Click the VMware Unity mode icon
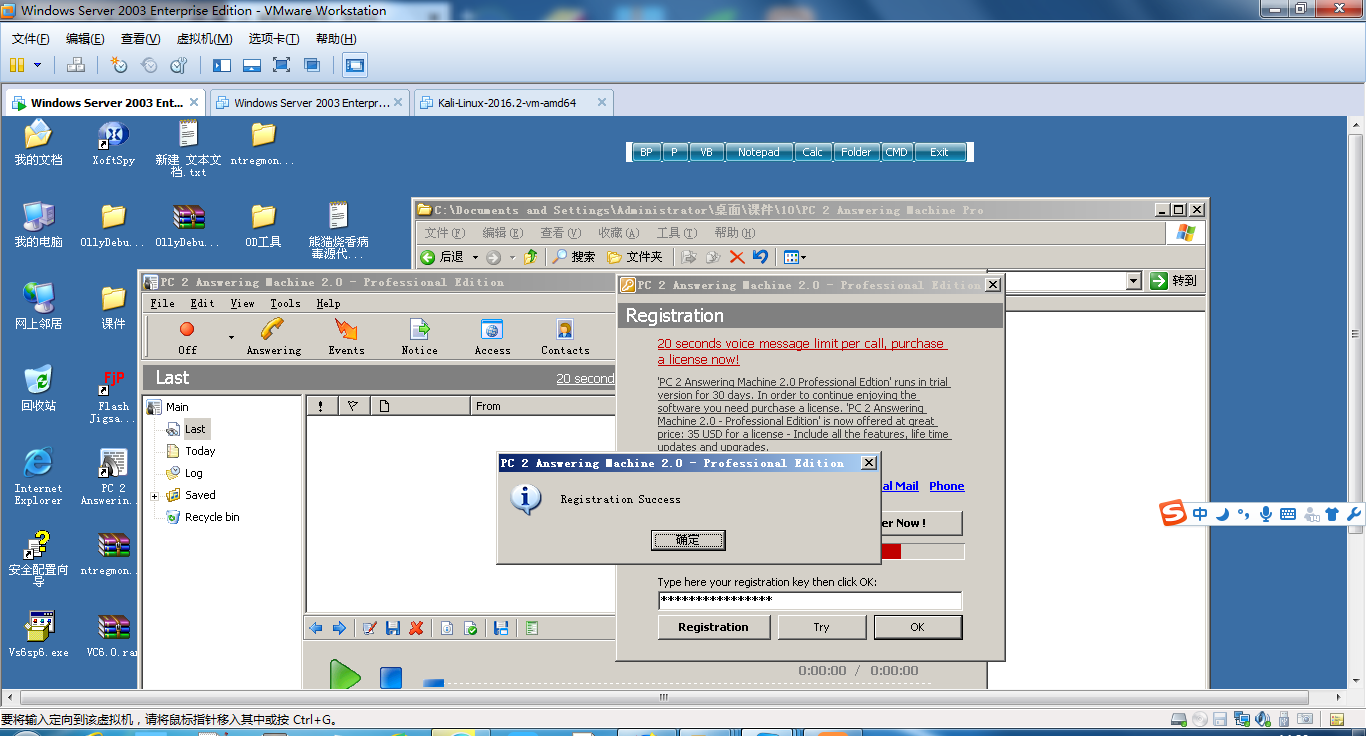This screenshot has width=1366, height=736. [312, 65]
